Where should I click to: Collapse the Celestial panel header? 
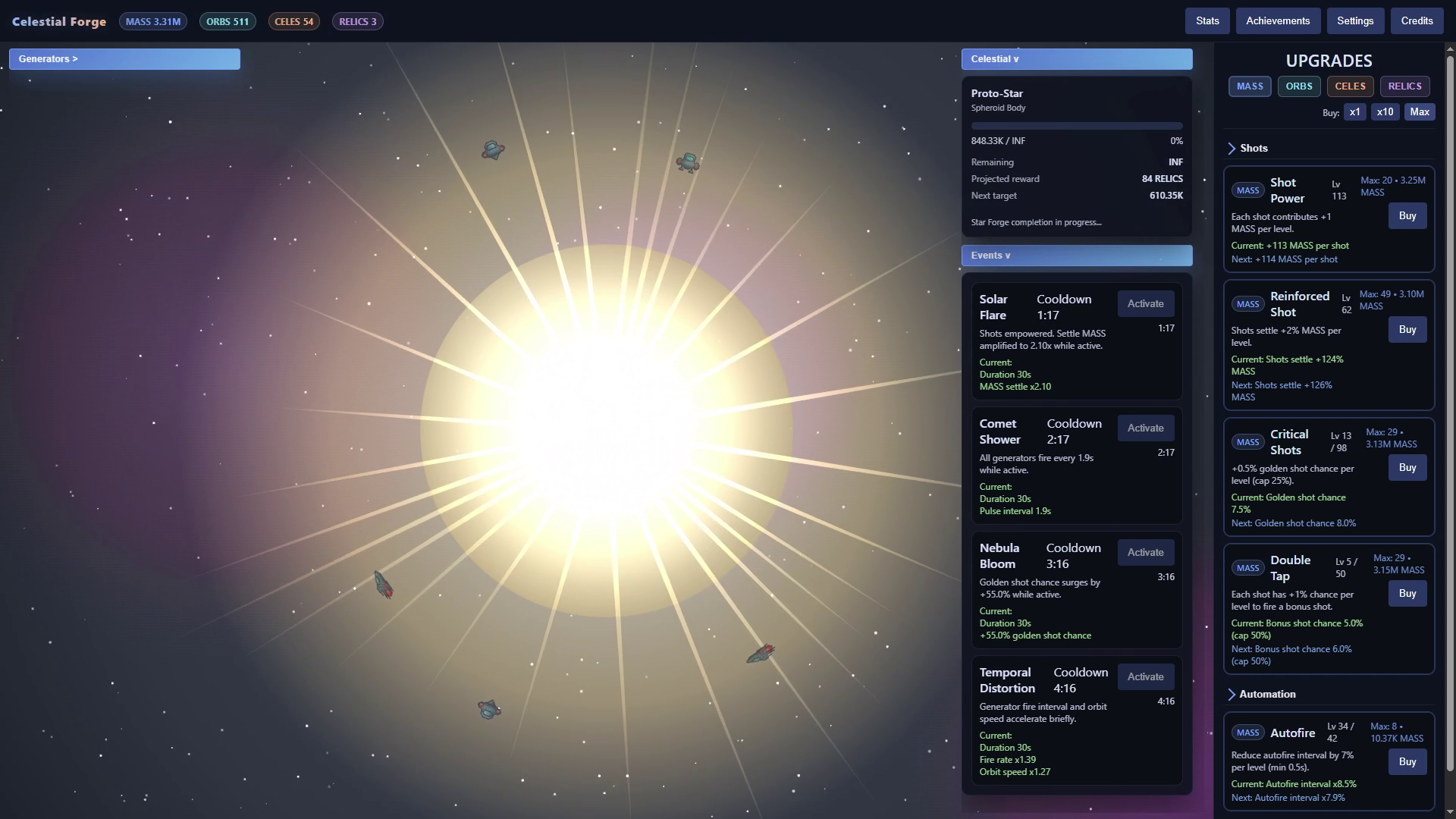click(x=1076, y=59)
